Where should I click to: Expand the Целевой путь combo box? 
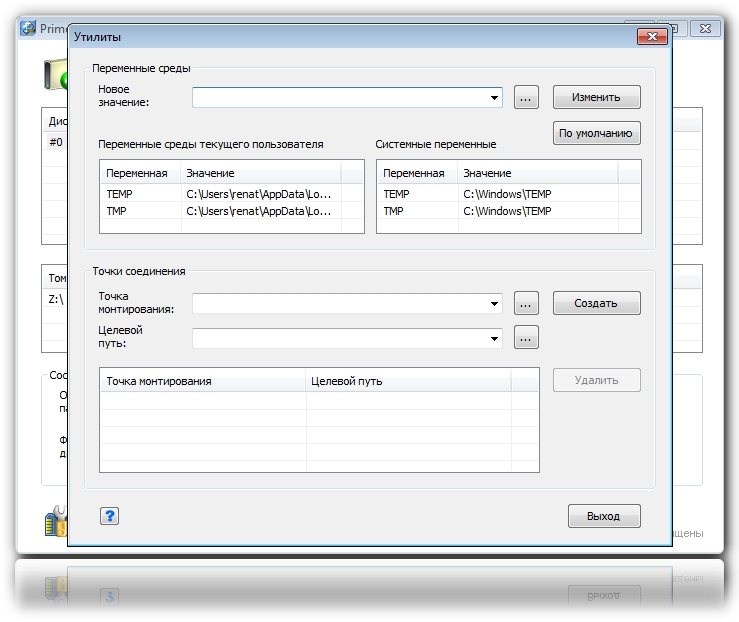[x=495, y=339]
